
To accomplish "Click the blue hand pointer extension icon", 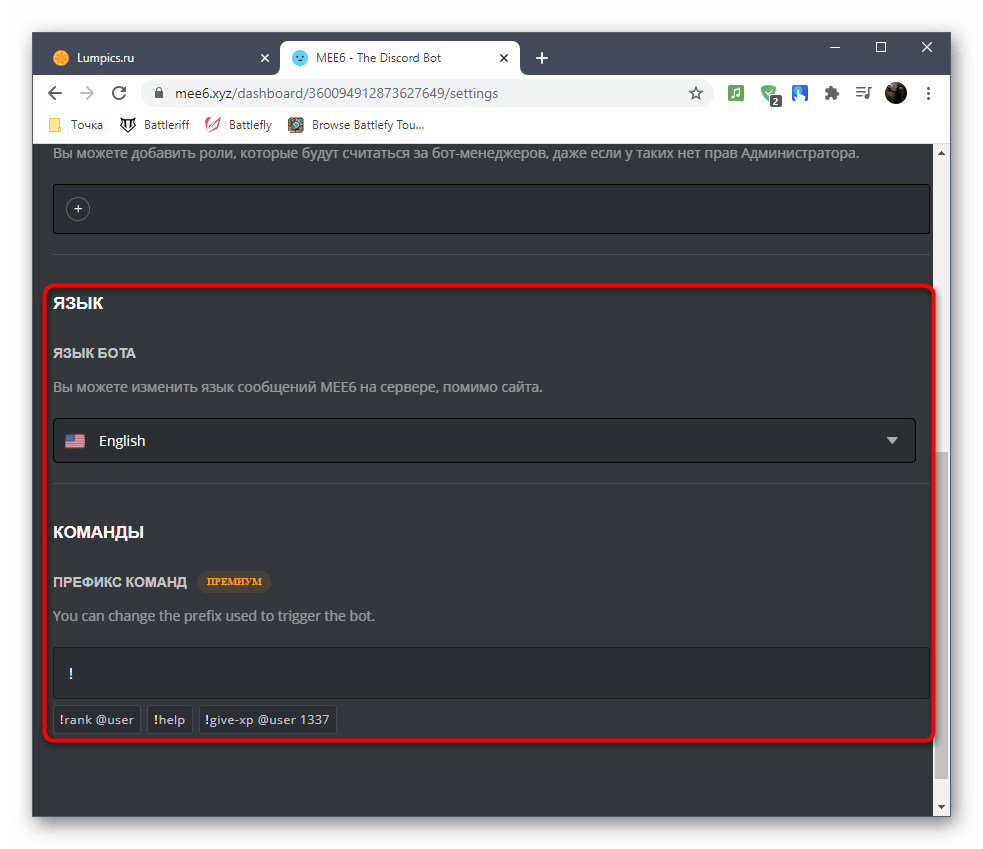I will (800, 93).
